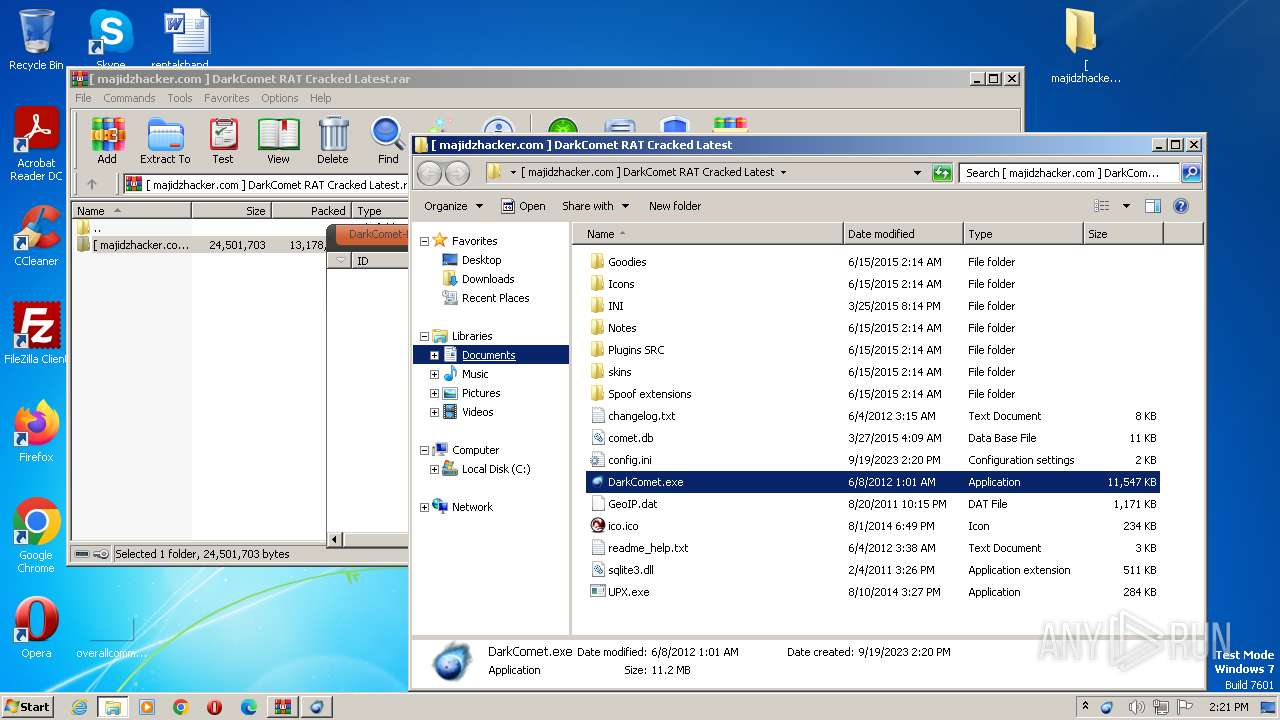Click WinRAR View icon
The height and width of the screenshot is (720, 1280).
pyautogui.click(x=278, y=140)
